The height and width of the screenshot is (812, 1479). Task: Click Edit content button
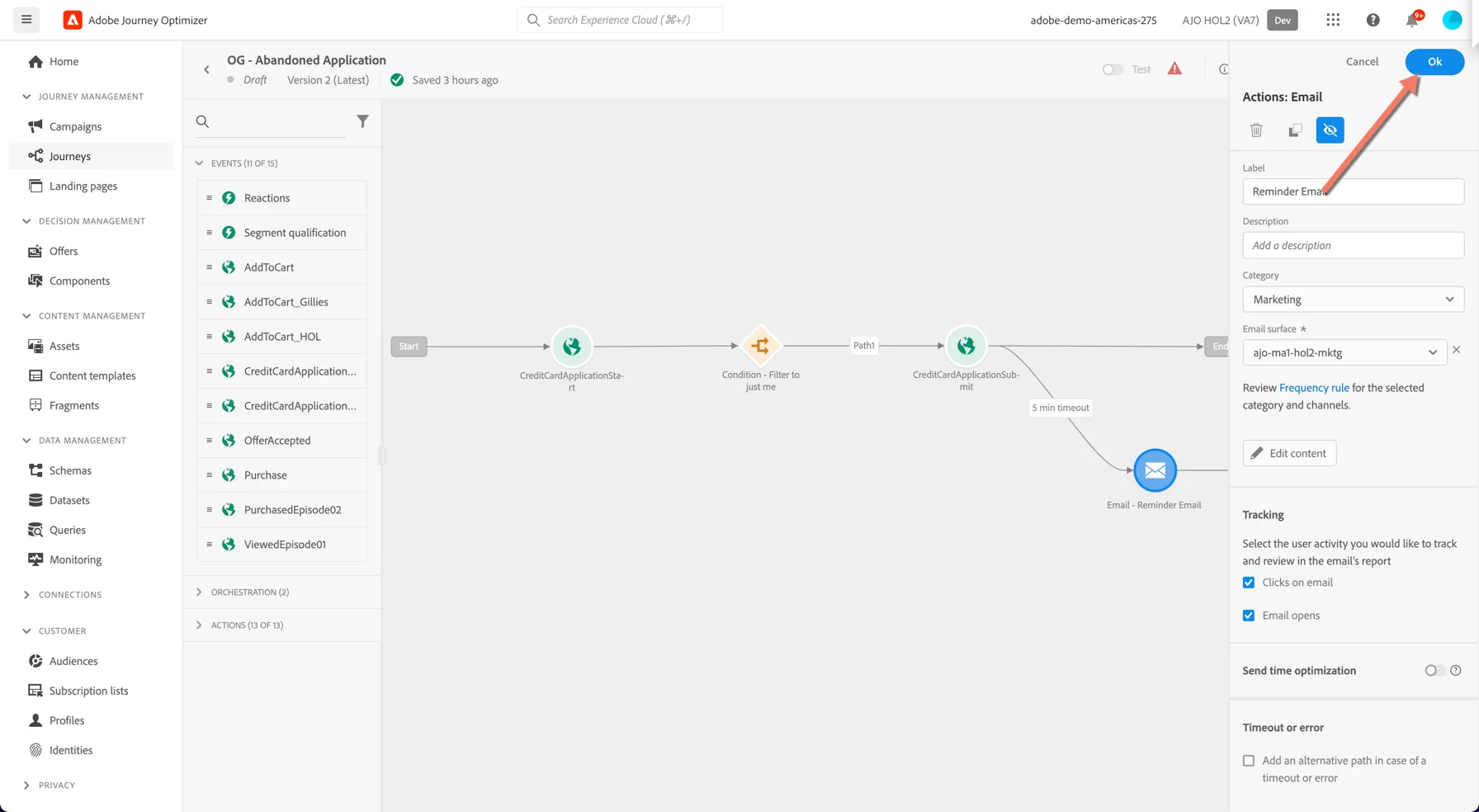click(1289, 453)
